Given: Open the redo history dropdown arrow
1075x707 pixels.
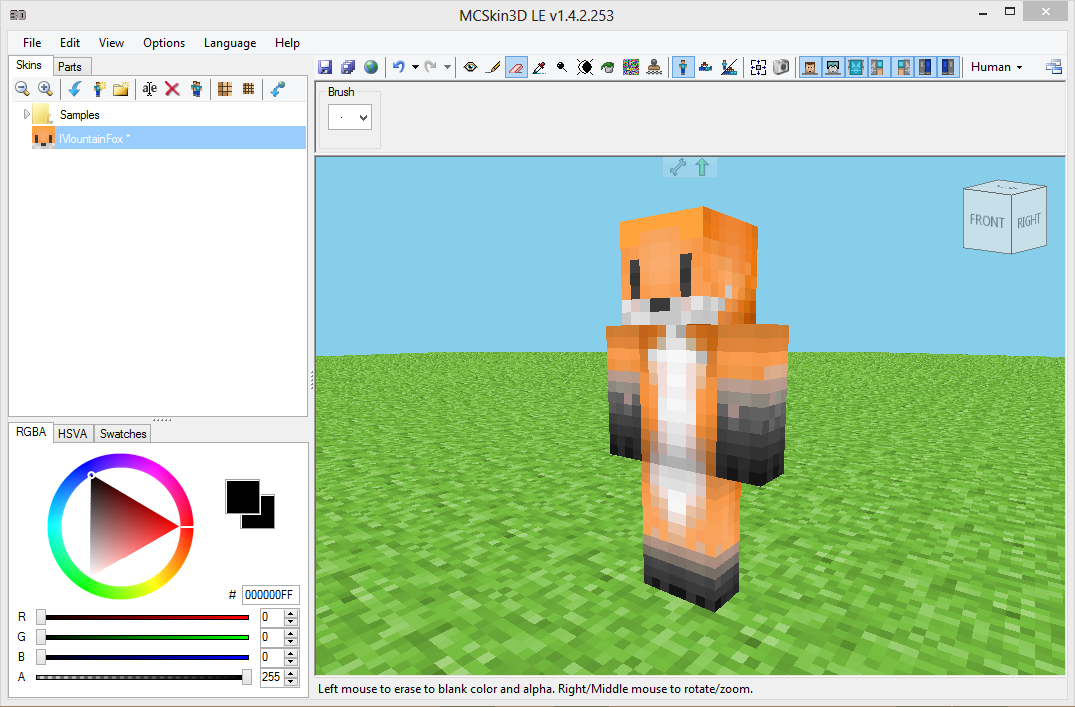Looking at the screenshot, I should click(447, 67).
